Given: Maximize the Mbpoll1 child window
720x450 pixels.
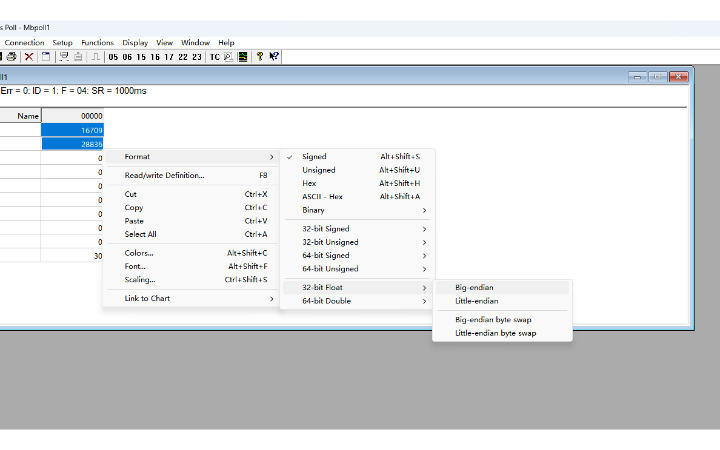Looking at the screenshot, I should point(658,77).
